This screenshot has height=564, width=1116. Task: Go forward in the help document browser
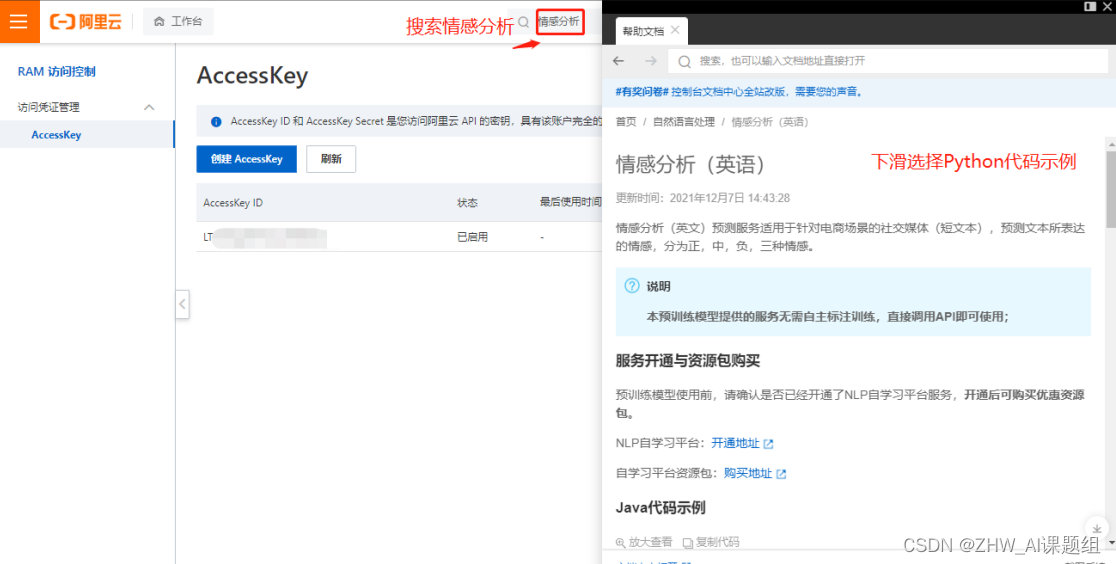(651, 61)
